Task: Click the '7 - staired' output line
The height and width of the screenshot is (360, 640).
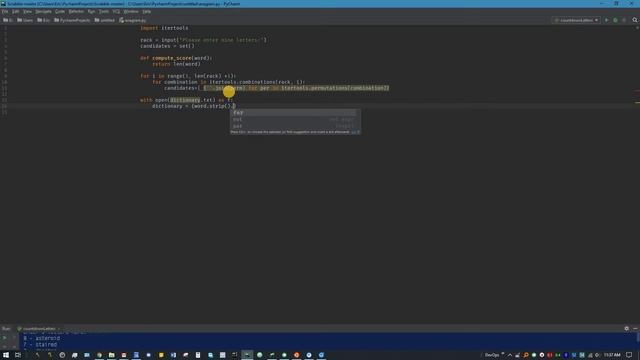Action: [40, 344]
